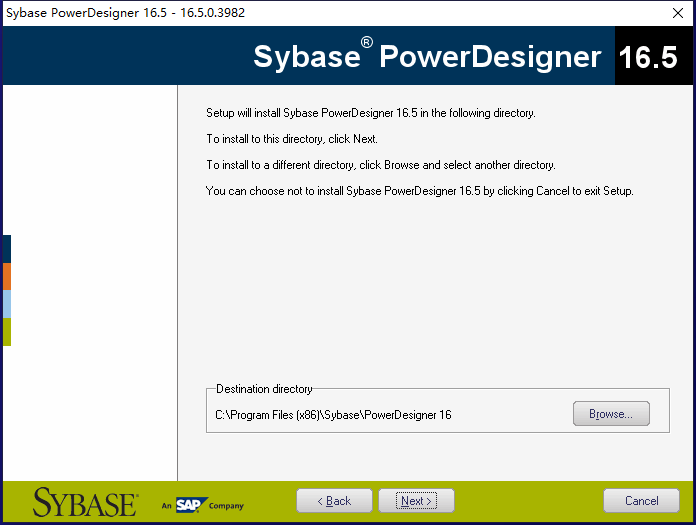This screenshot has width=696, height=525.
Task: Click the 16.5 version badge in header
Action: click(648, 57)
